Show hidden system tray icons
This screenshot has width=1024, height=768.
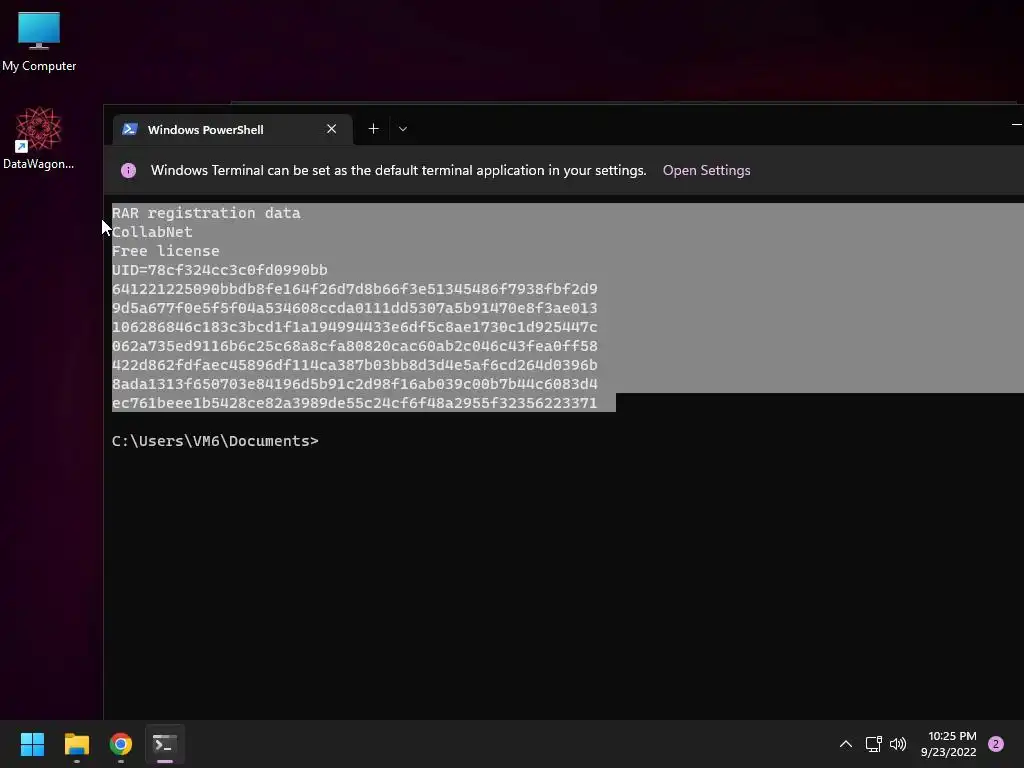click(846, 744)
